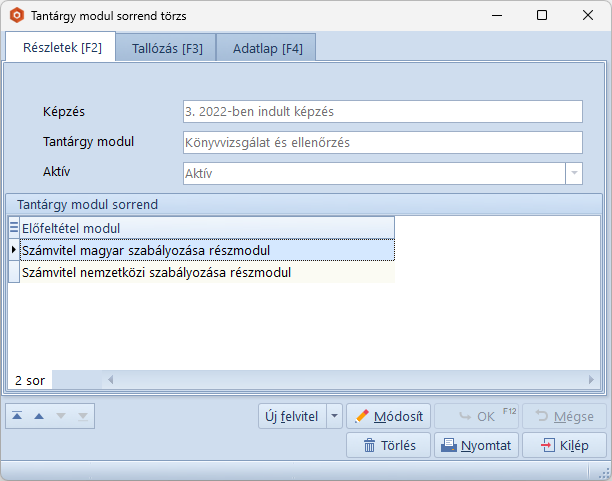
Task: Switch to the Tallózás [F3] tab
Action: click(167, 48)
